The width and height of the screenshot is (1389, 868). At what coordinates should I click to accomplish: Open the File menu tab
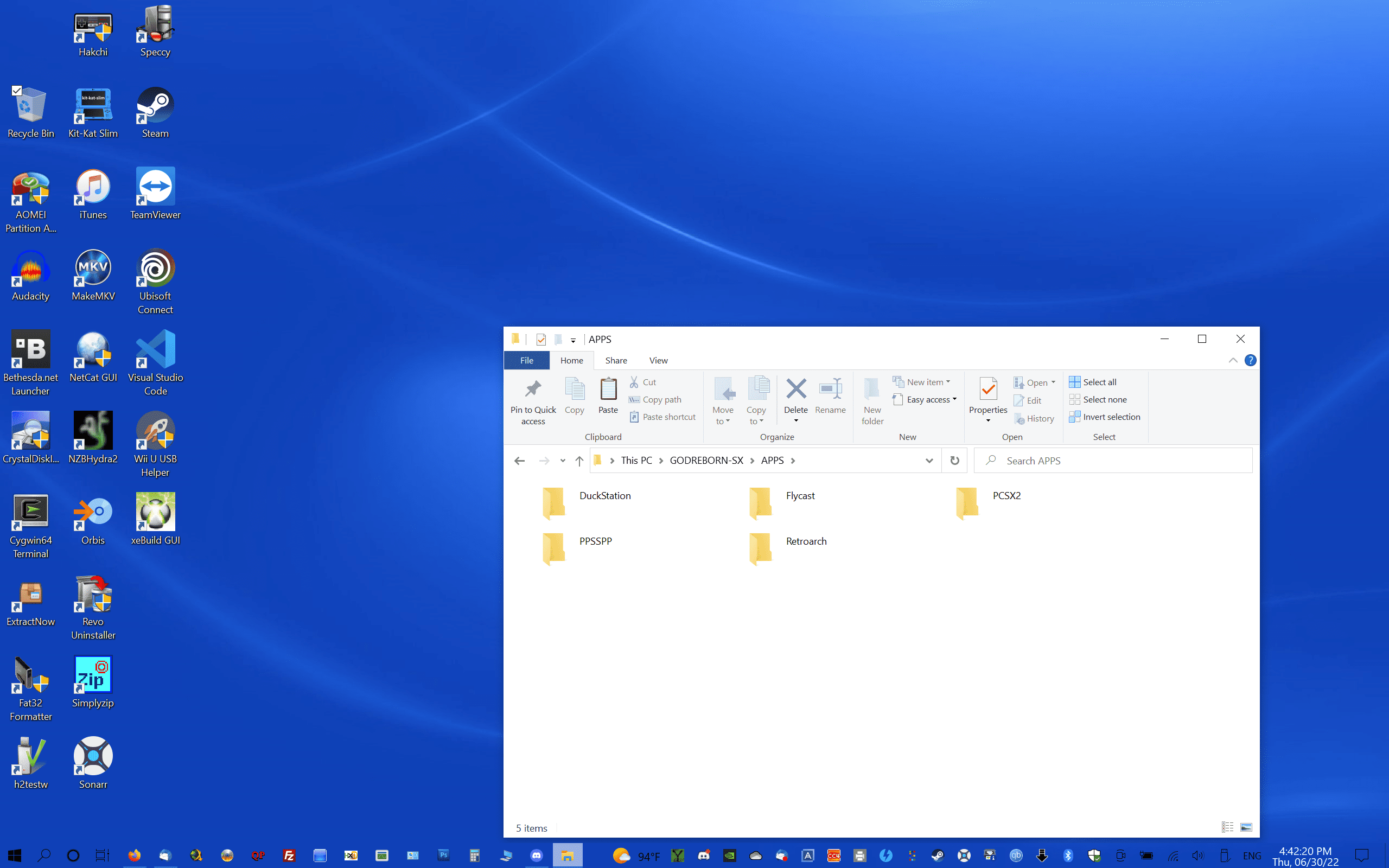(526, 360)
